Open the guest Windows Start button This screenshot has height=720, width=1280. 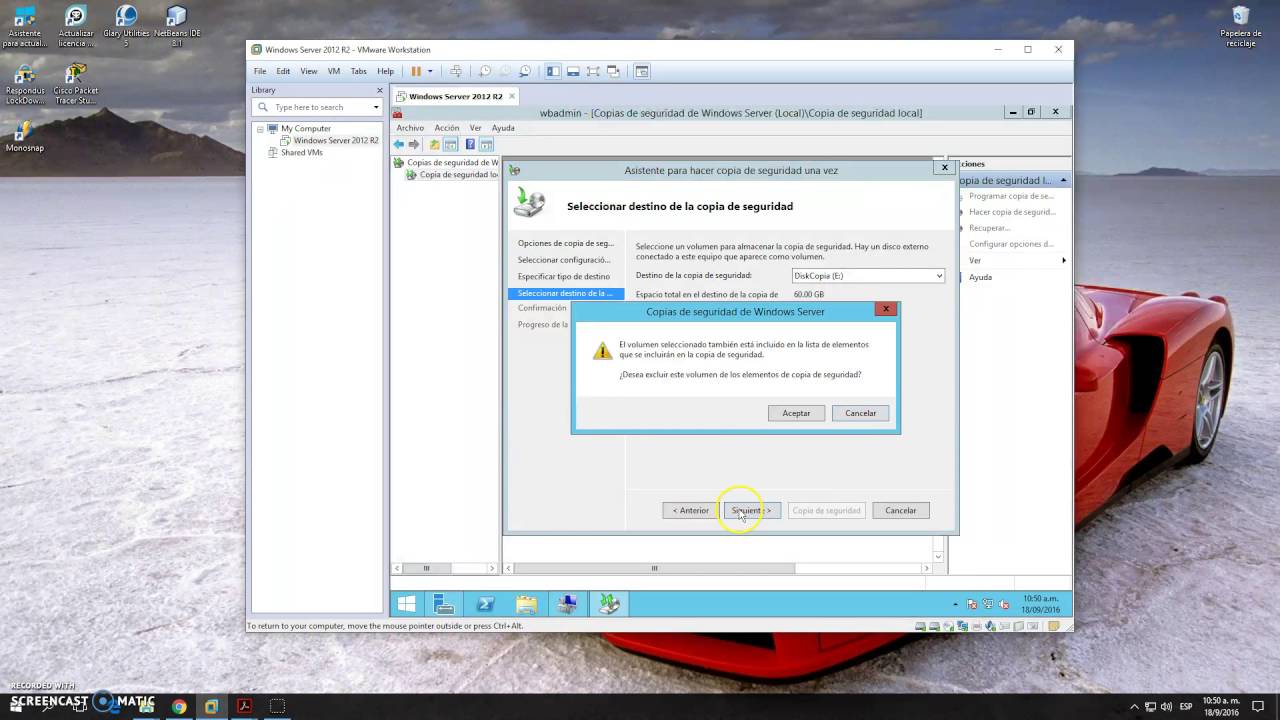[x=406, y=604]
